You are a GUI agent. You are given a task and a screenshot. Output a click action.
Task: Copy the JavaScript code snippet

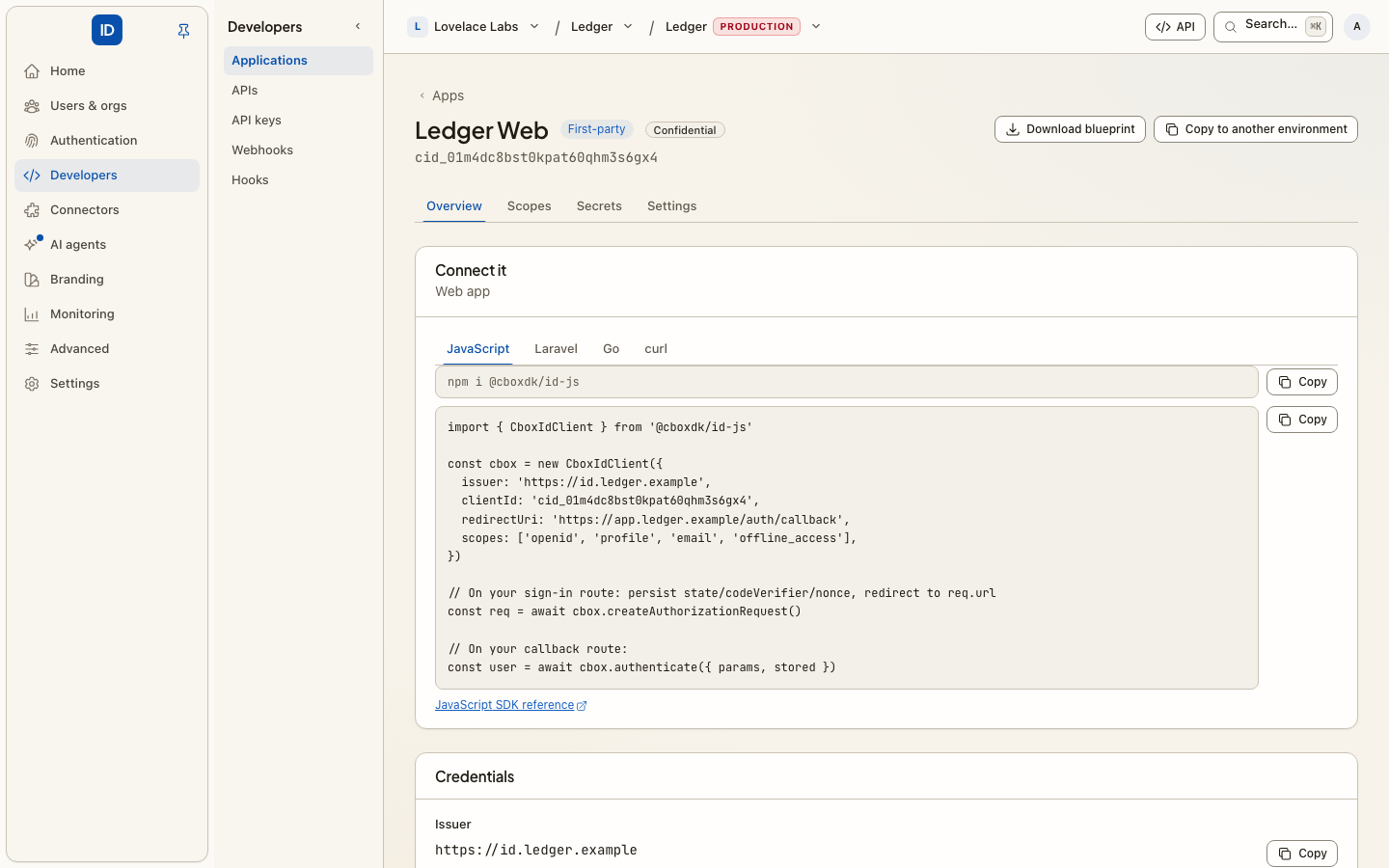1302,420
